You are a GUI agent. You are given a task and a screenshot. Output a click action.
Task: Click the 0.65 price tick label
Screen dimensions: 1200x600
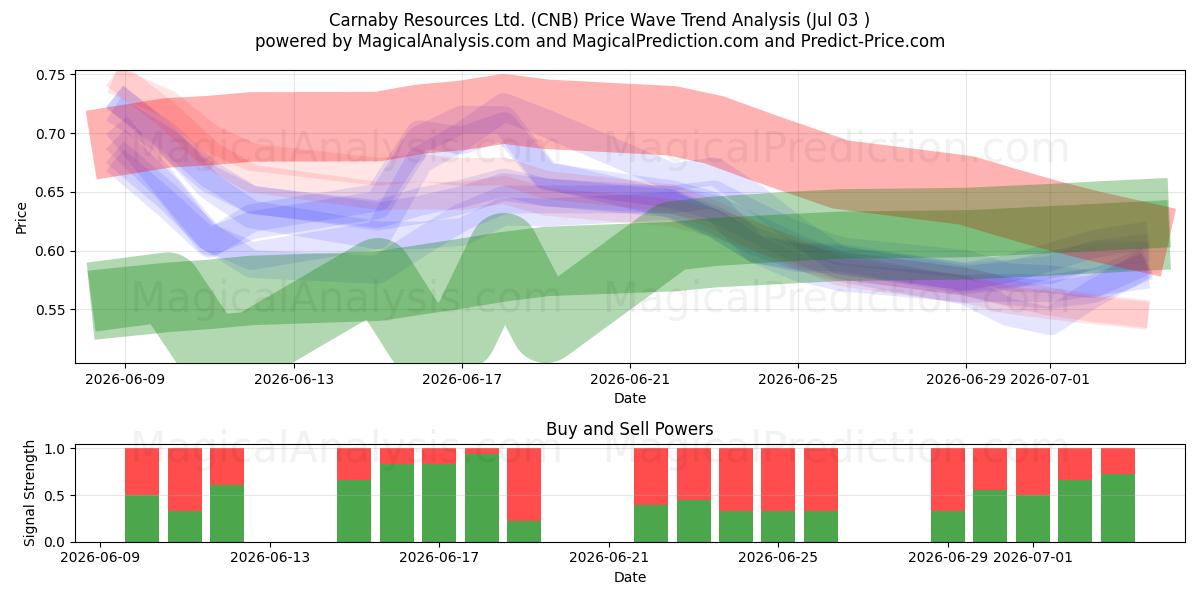[x=51, y=192]
